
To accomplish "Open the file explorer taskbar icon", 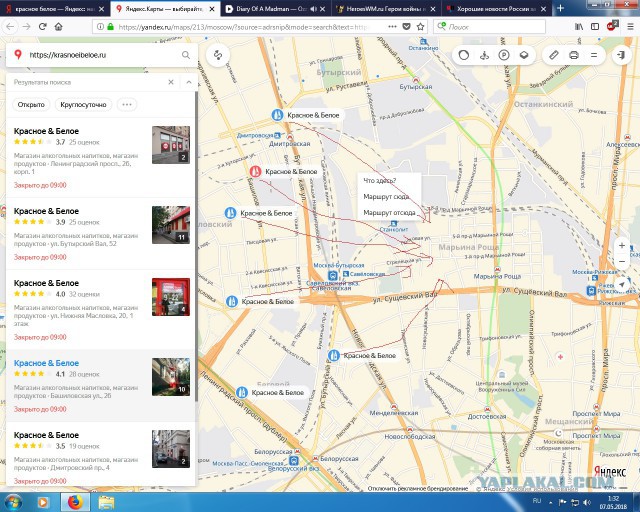I will tap(106, 502).
